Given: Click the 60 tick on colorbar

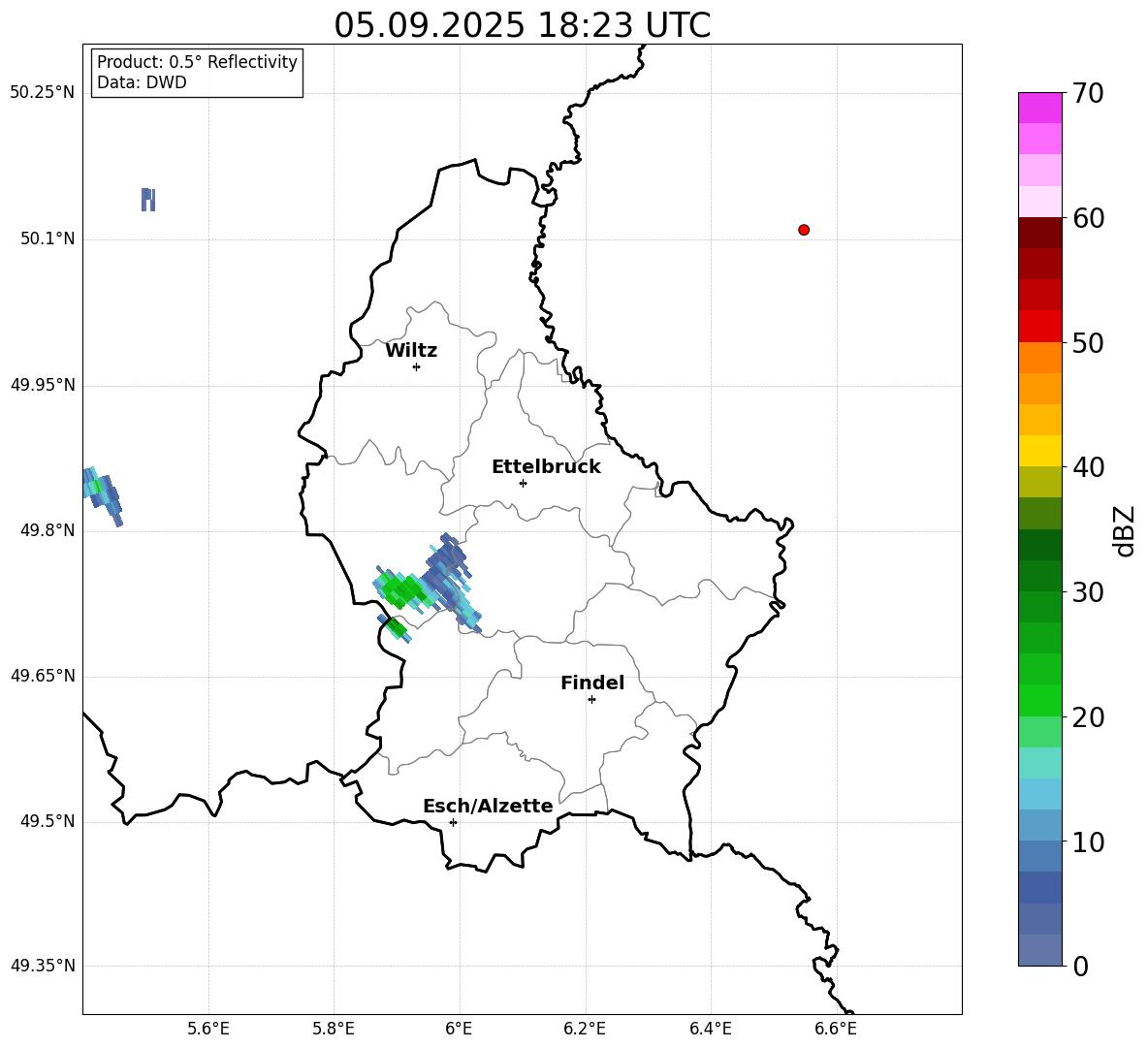Looking at the screenshot, I should coord(1089,218).
